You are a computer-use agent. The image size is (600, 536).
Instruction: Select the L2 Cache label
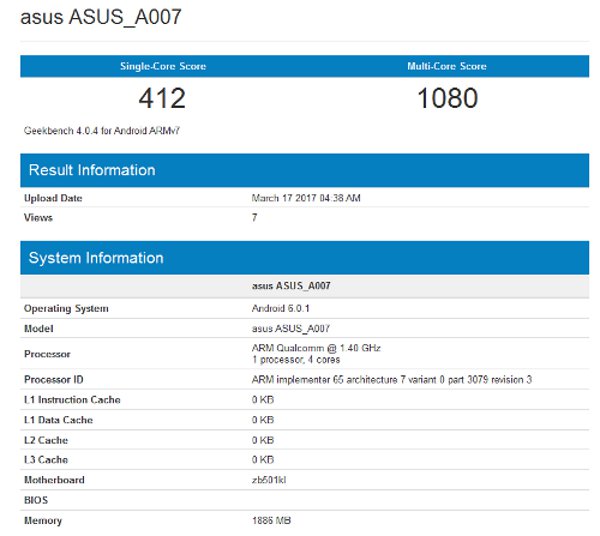[x=46, y=440]
